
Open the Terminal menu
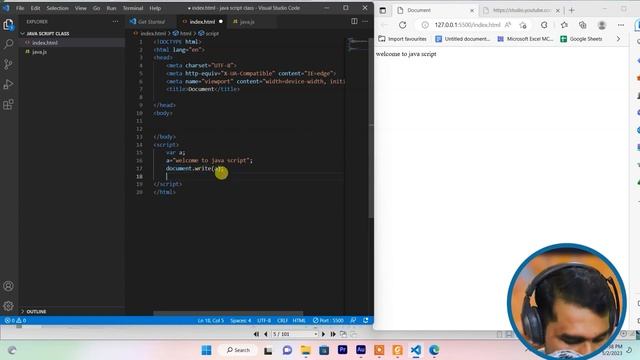133,8
